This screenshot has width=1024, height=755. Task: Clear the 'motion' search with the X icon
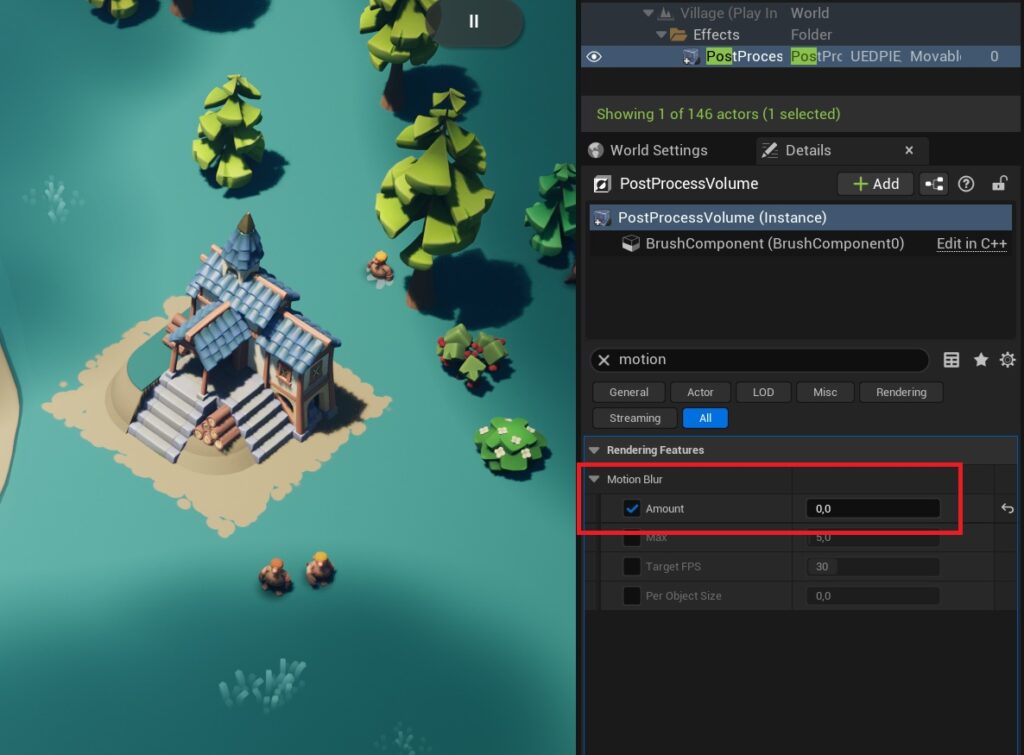pyautogui.click(x=604, y=360)
